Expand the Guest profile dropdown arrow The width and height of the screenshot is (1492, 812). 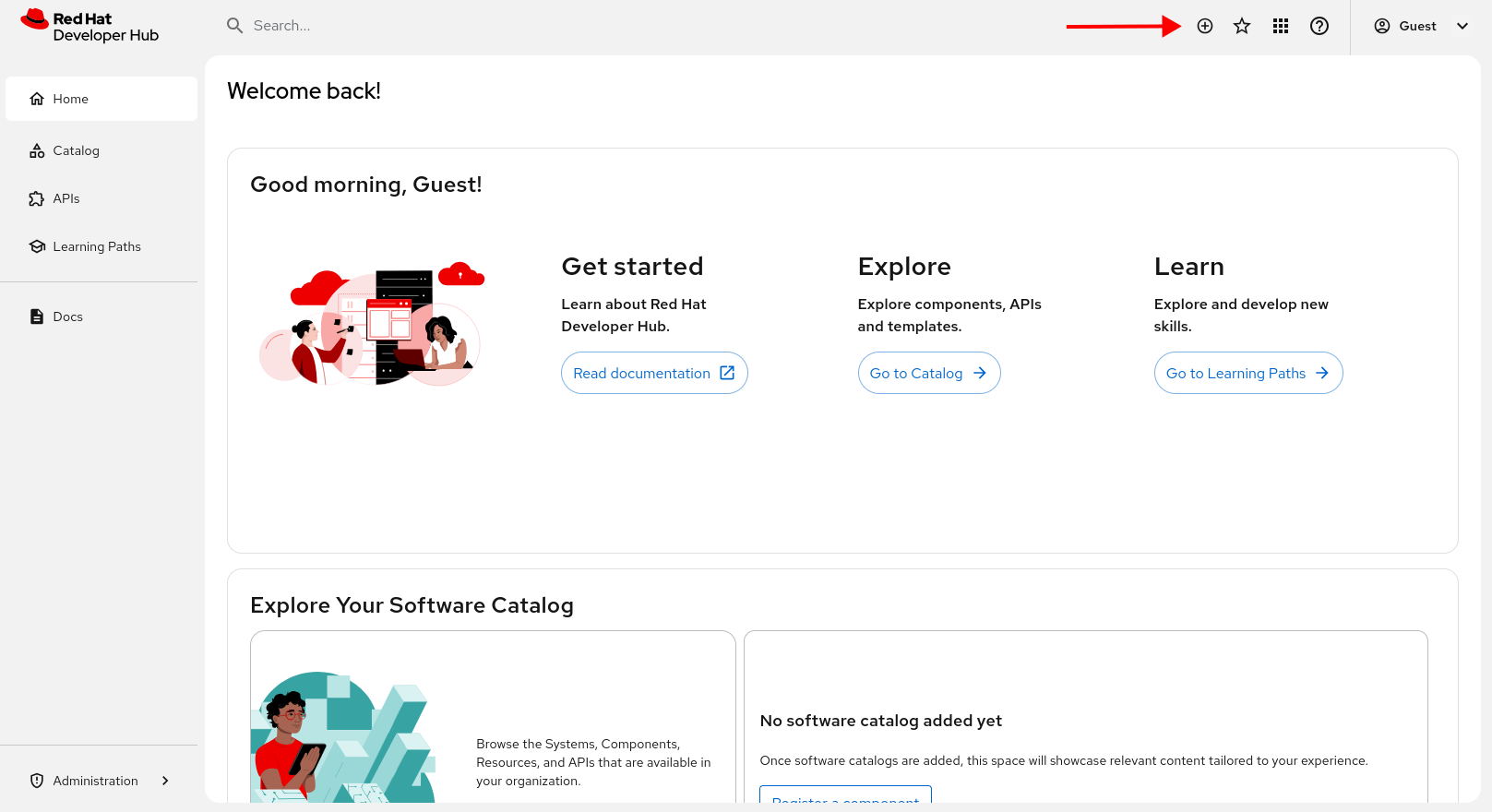(1462, 26)
